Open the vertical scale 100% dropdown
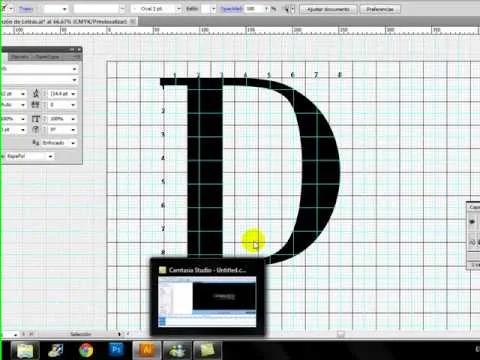The height and width of the screenshot is (360, 480). click(x=73, y=119)
